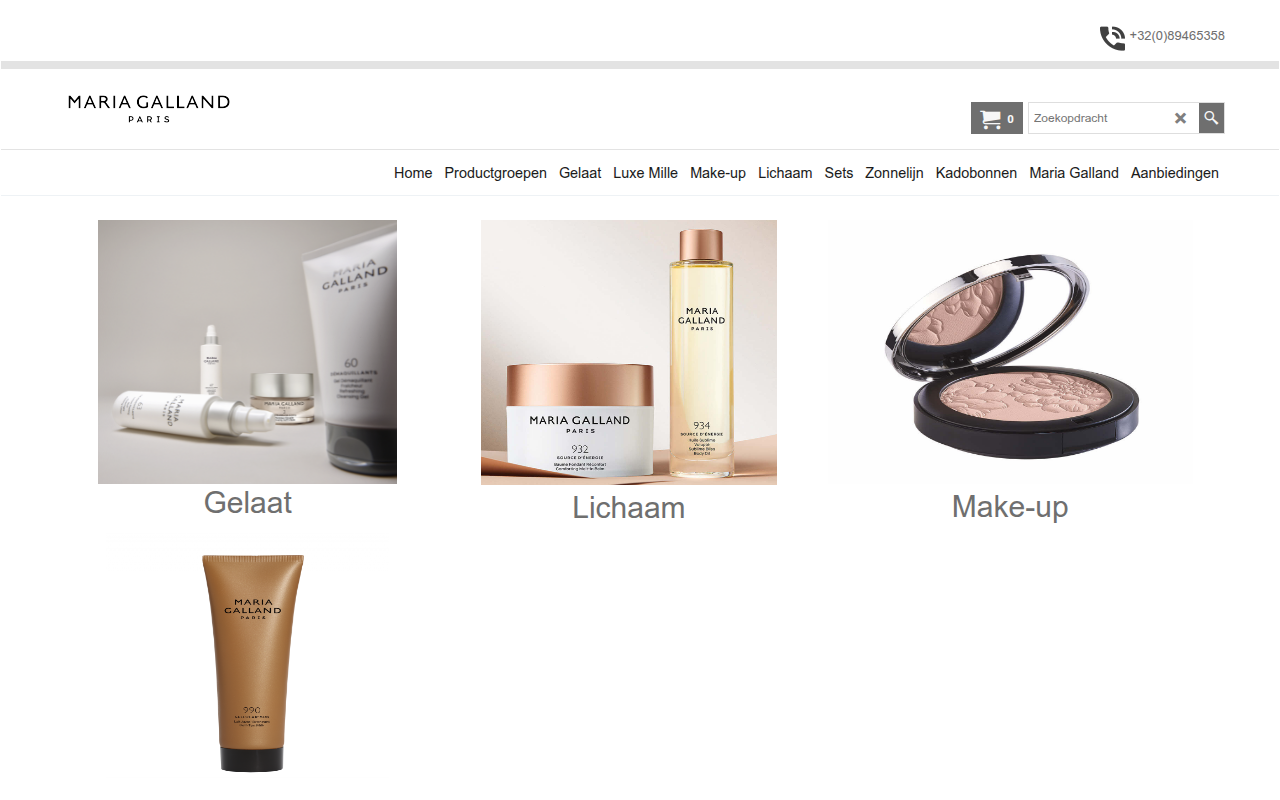Click the Make-up heading under the image
This screenshot has height=800, width=1280.
pyautogui.click(x=1010, y=507)
